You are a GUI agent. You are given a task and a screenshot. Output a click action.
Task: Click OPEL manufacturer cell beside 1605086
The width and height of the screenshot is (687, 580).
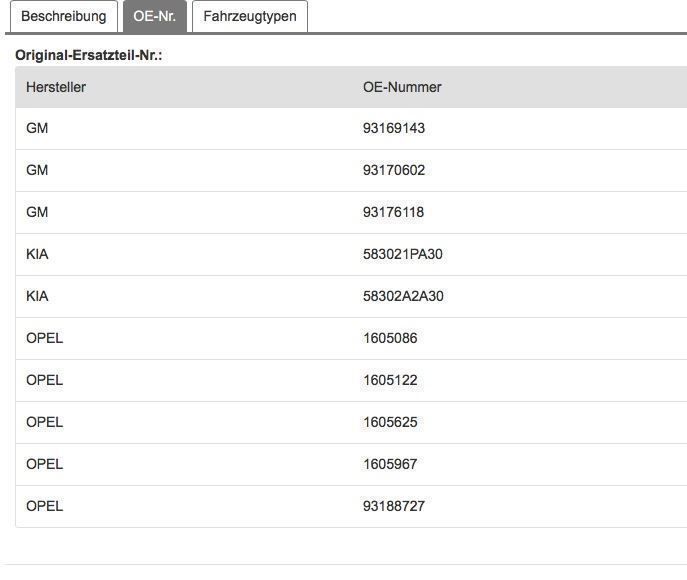tap(44, 338)
